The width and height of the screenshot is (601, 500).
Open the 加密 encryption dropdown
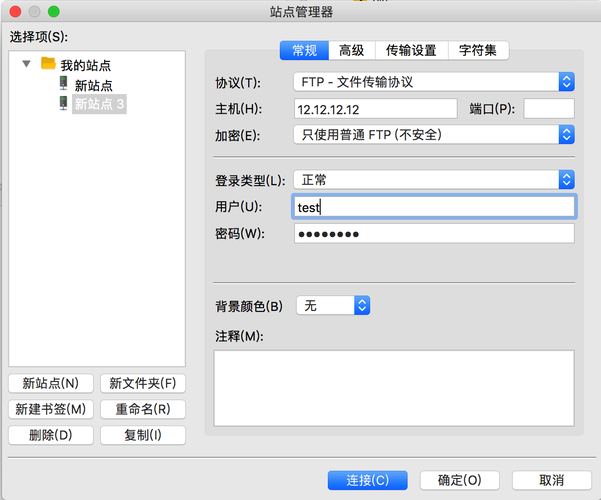[x=434, y=135]
